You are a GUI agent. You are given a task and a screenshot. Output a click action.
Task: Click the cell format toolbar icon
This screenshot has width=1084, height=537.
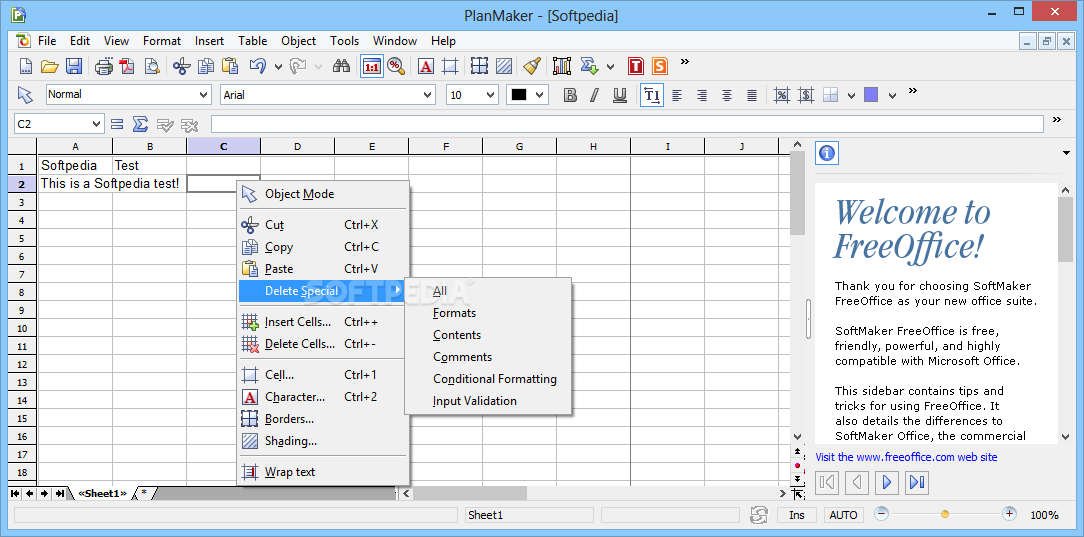[450, 66]
